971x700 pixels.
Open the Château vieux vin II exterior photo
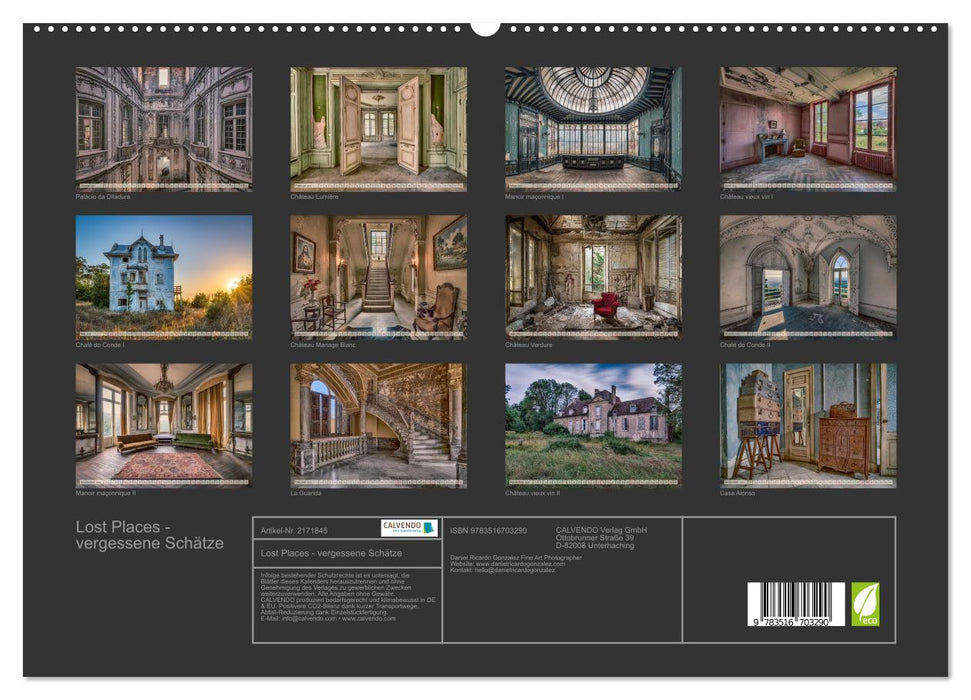pos(590,425)
